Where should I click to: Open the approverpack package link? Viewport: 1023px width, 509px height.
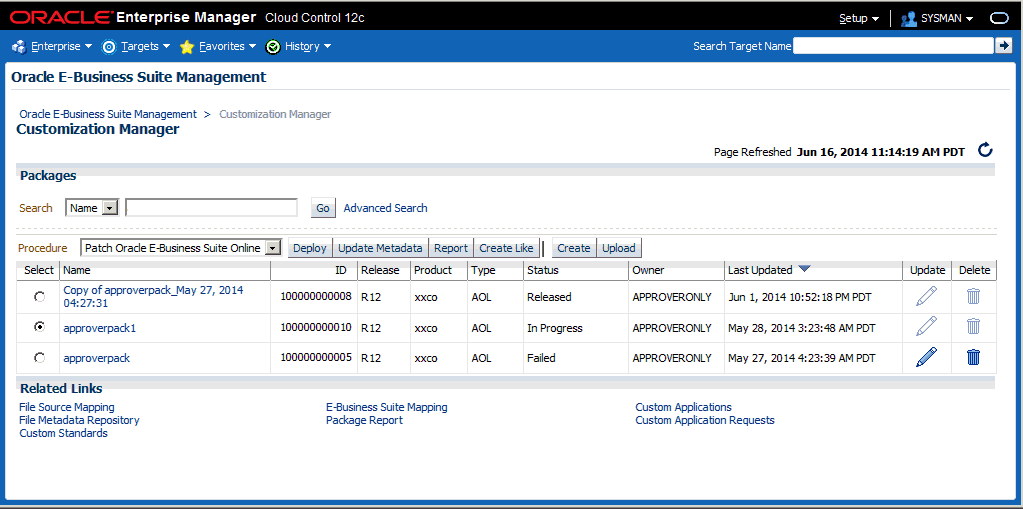pyautogui.click(x=97, y=358)
